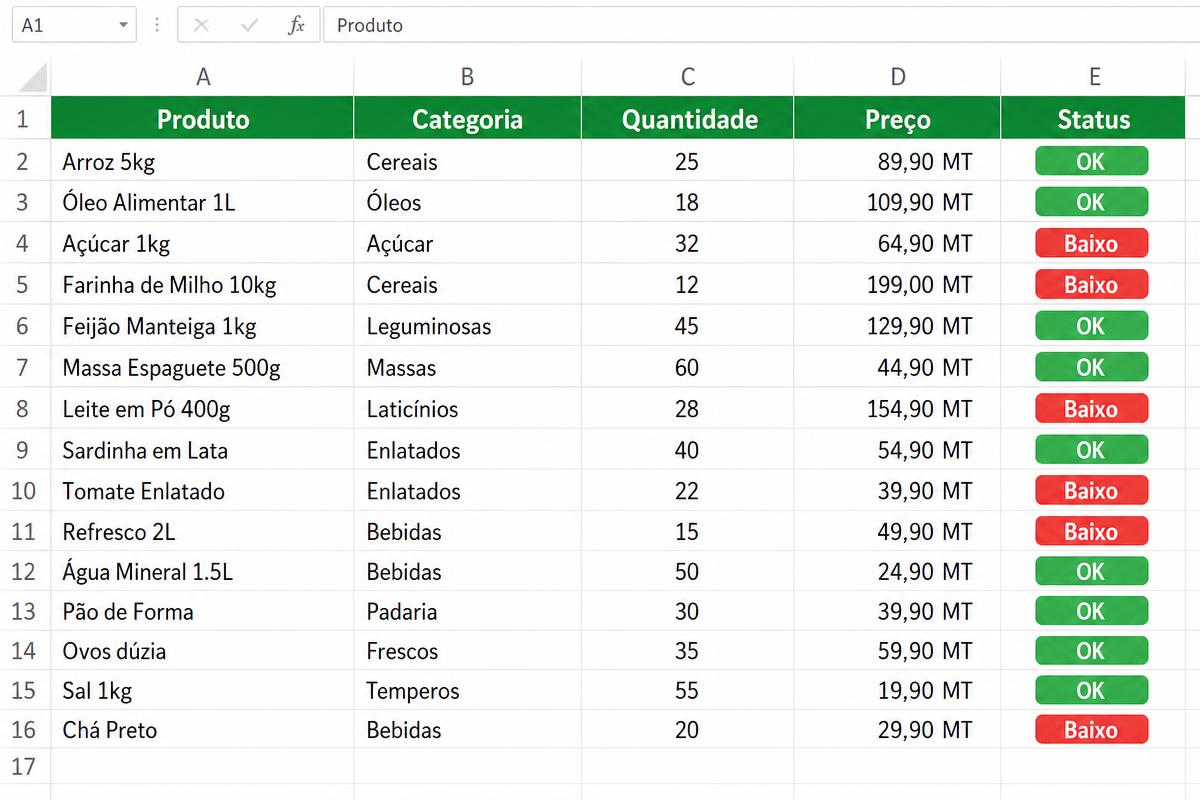Click the formula bar handle dots
1200x800 pixels.
(156, 25)
